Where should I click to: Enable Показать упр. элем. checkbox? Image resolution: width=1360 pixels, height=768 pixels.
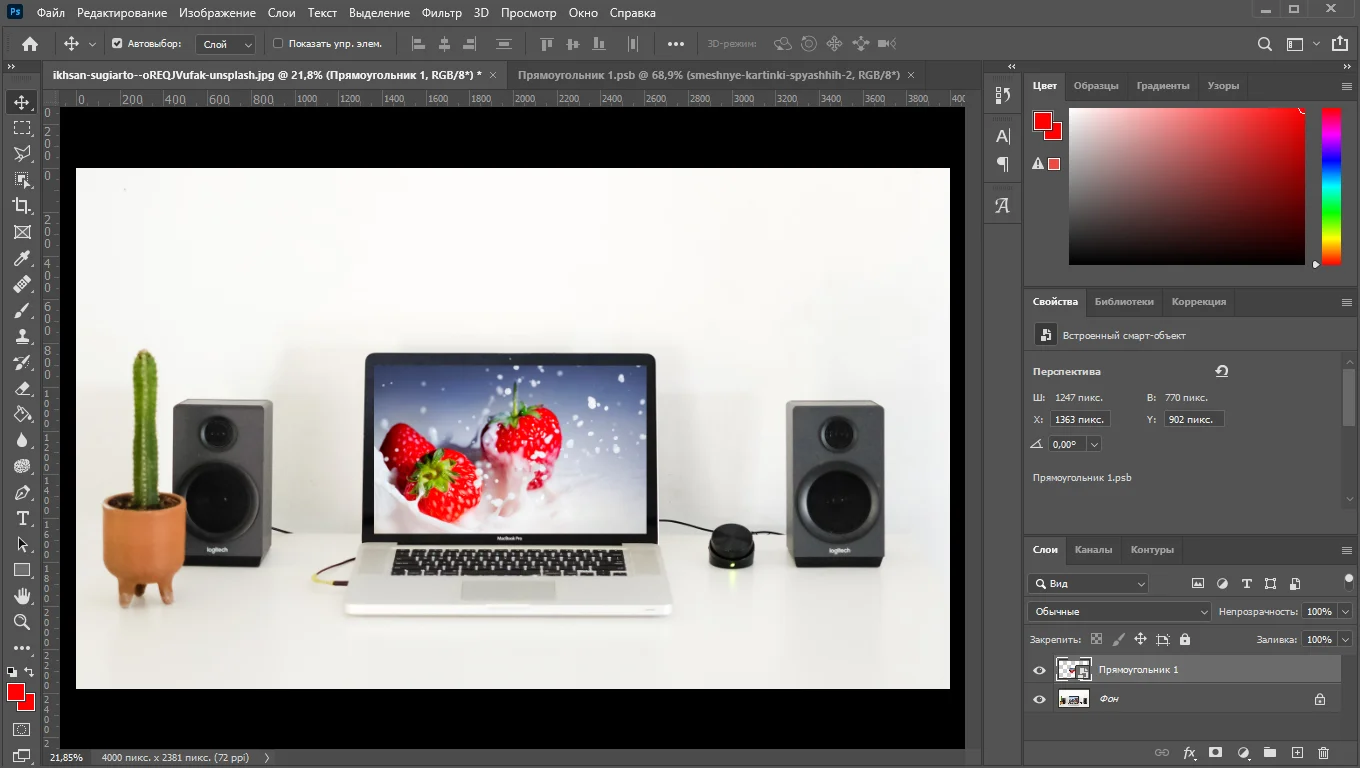pos(279,44)
